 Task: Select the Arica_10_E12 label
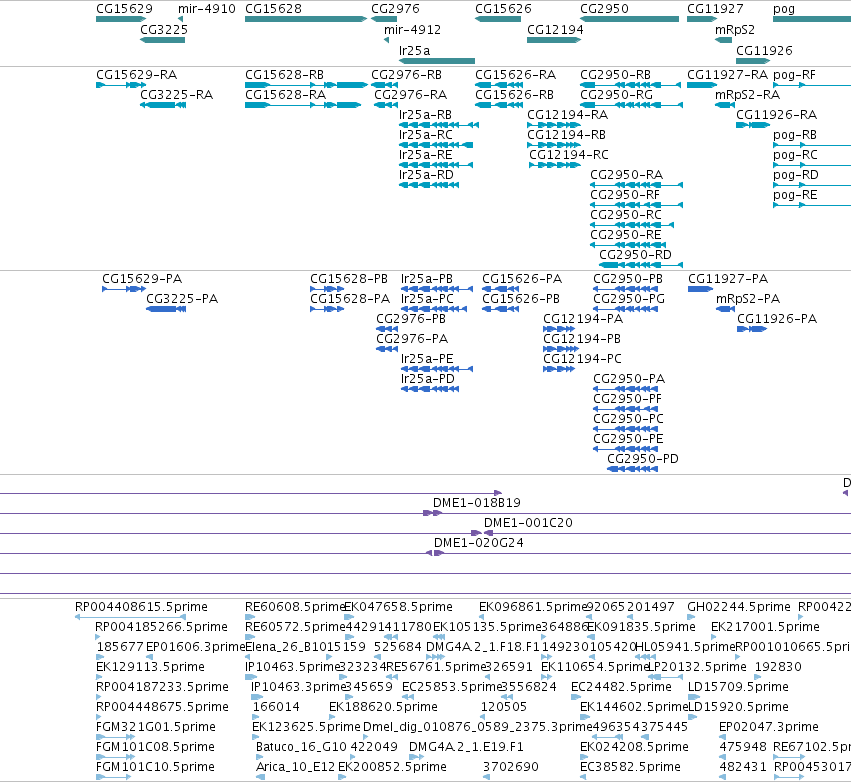(x=296, y=767)
